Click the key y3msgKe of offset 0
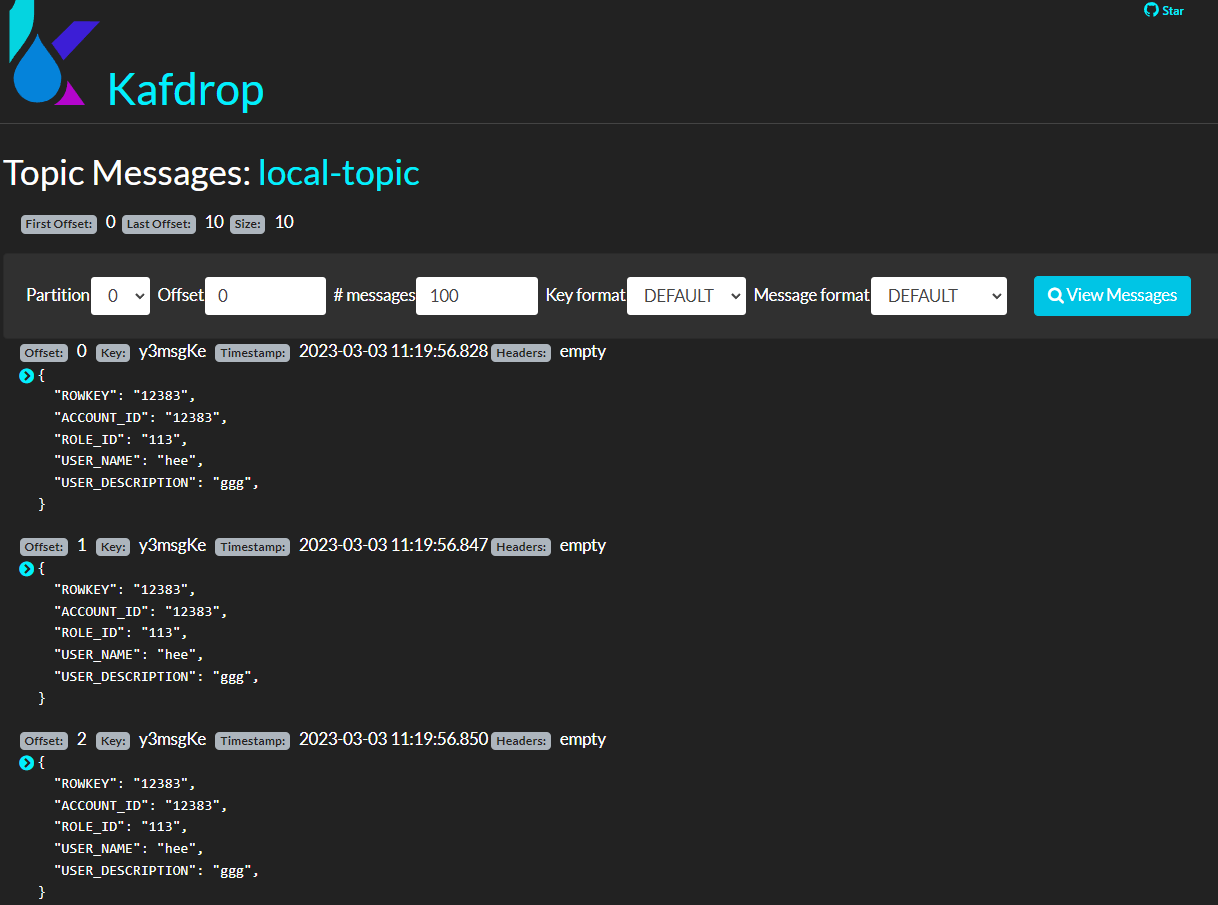 [172, 351]
